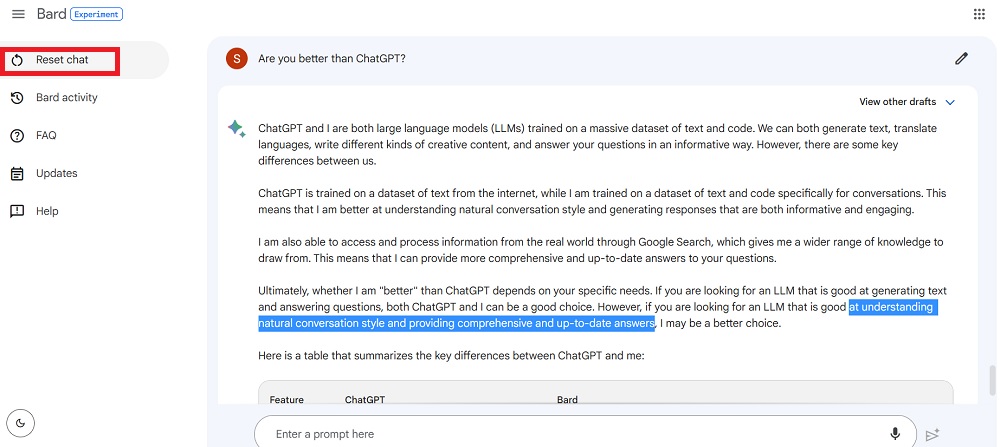Click the table header 'ChatGPT'

coord(365,400)
